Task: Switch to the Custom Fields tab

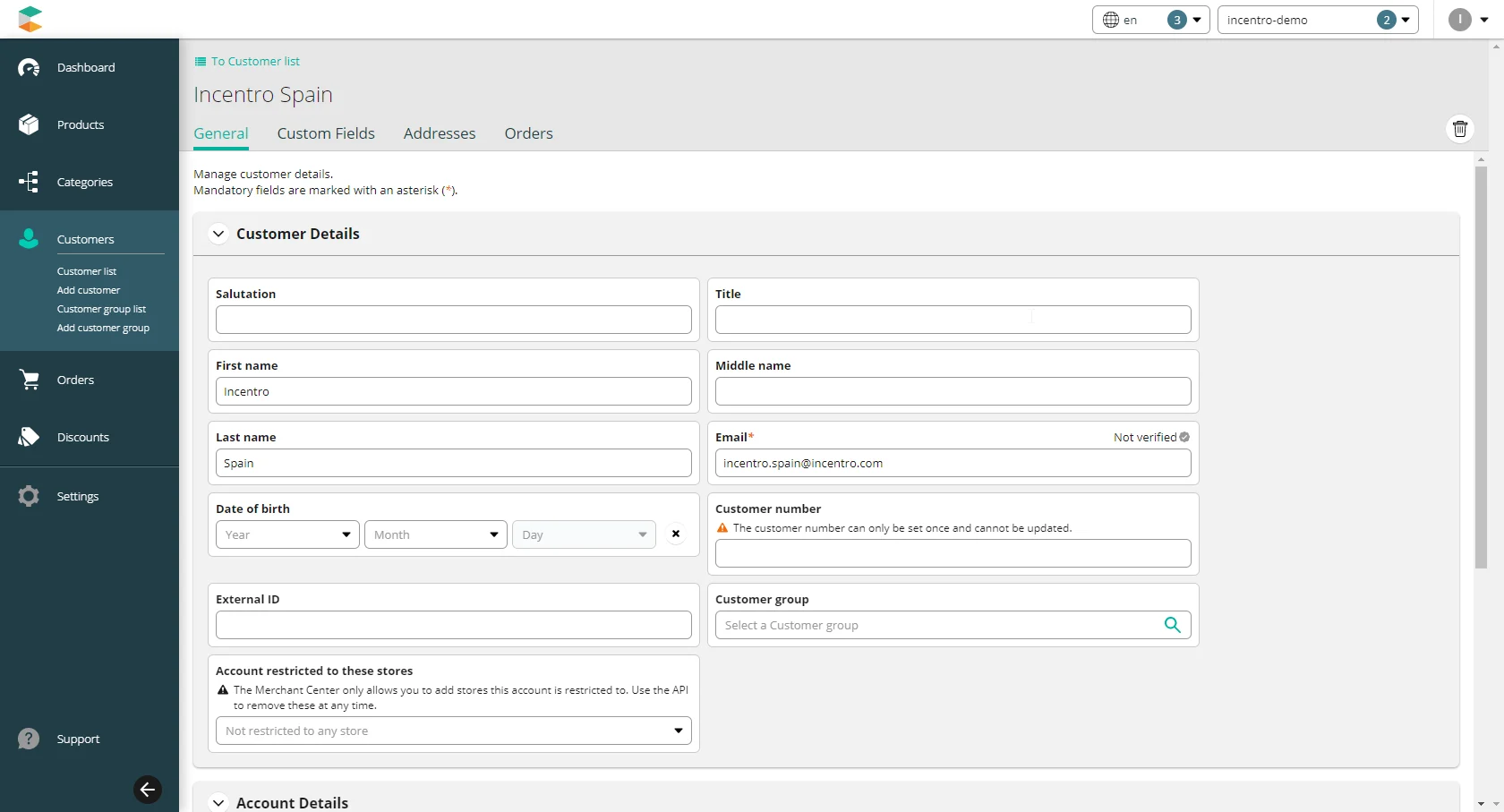Action: [326, 133]
